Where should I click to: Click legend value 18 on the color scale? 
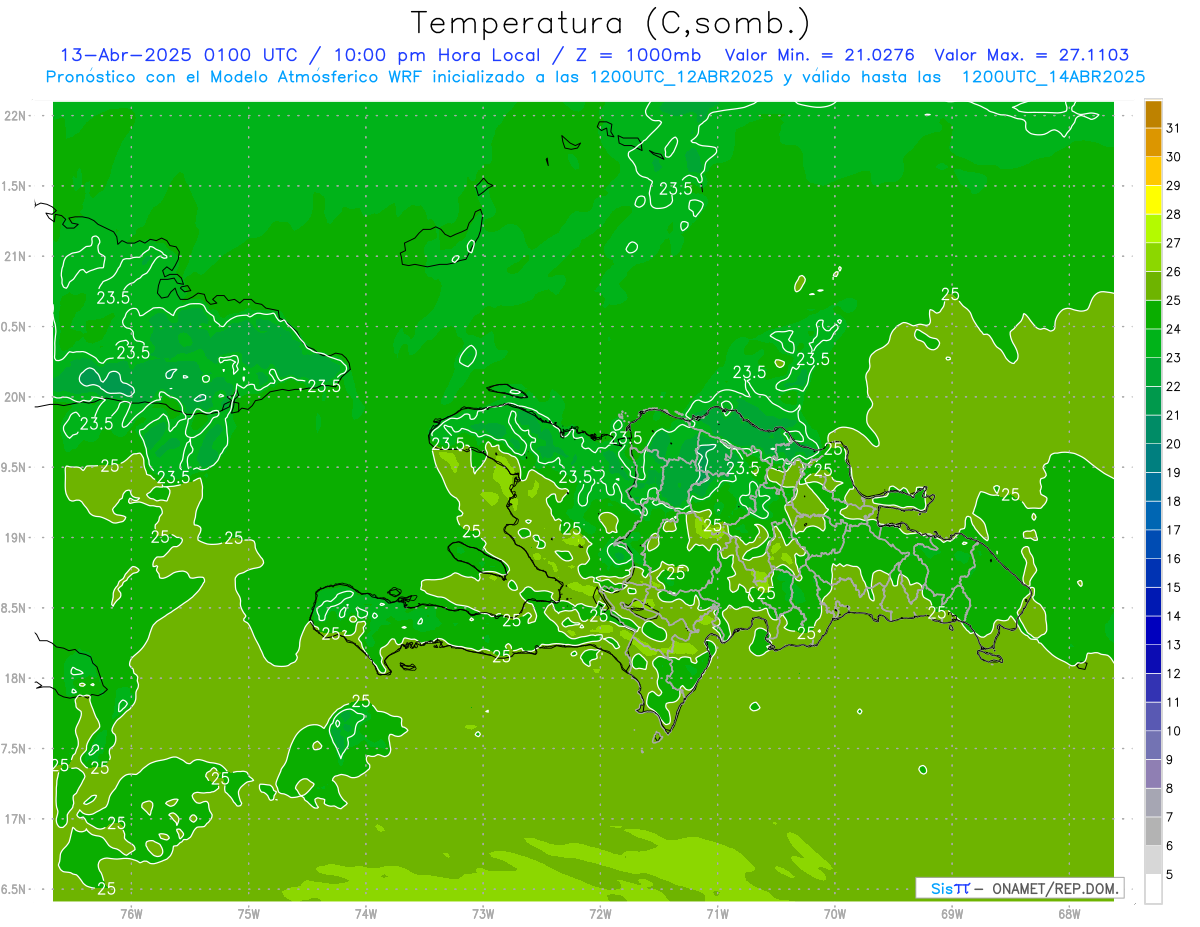pos(1174,501)
